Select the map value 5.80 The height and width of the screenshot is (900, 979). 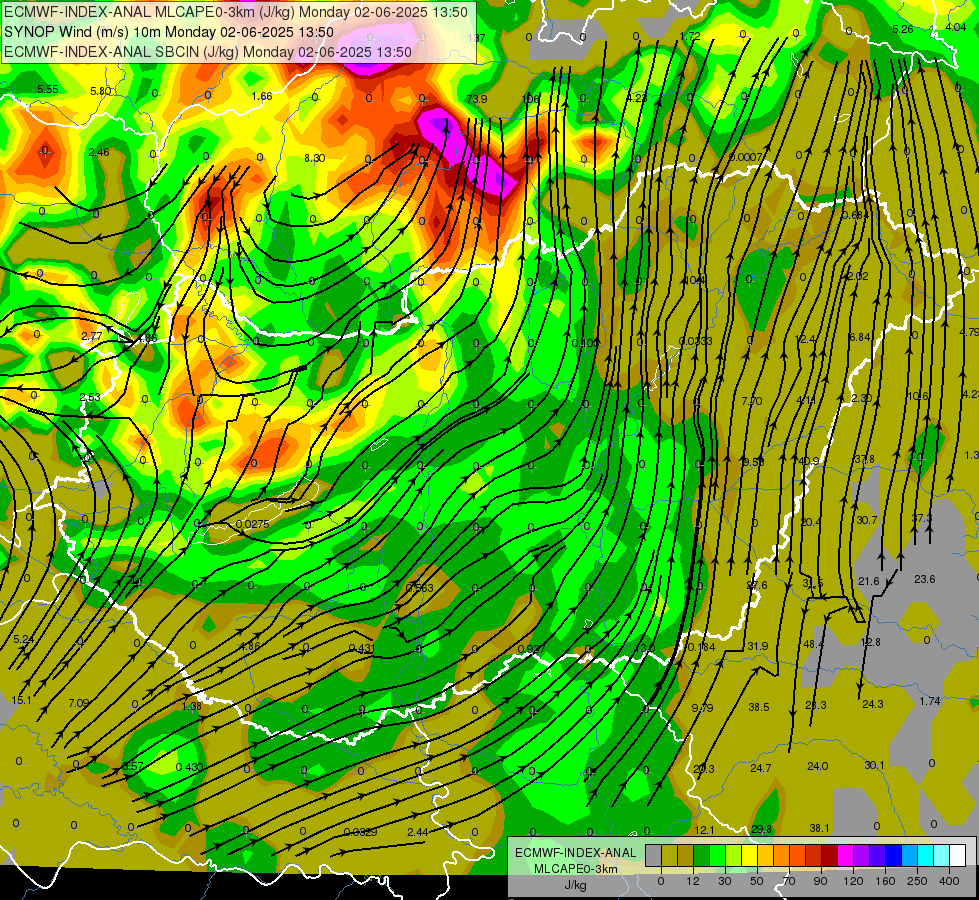point(101,91)
